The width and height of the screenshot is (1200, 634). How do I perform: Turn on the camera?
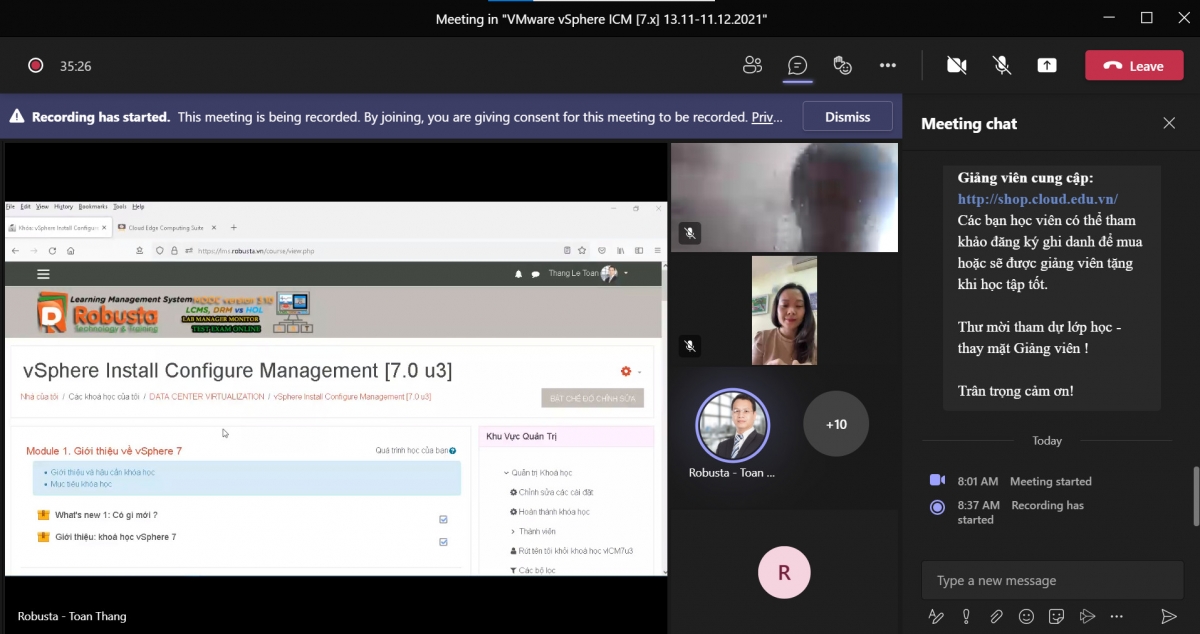point(957,66)
